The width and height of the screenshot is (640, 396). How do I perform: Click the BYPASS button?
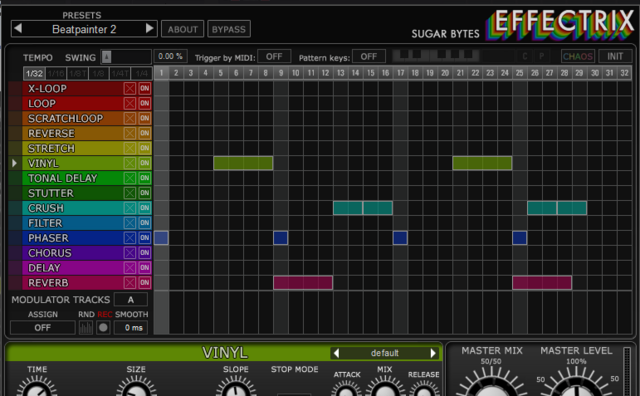coord(229,29)
